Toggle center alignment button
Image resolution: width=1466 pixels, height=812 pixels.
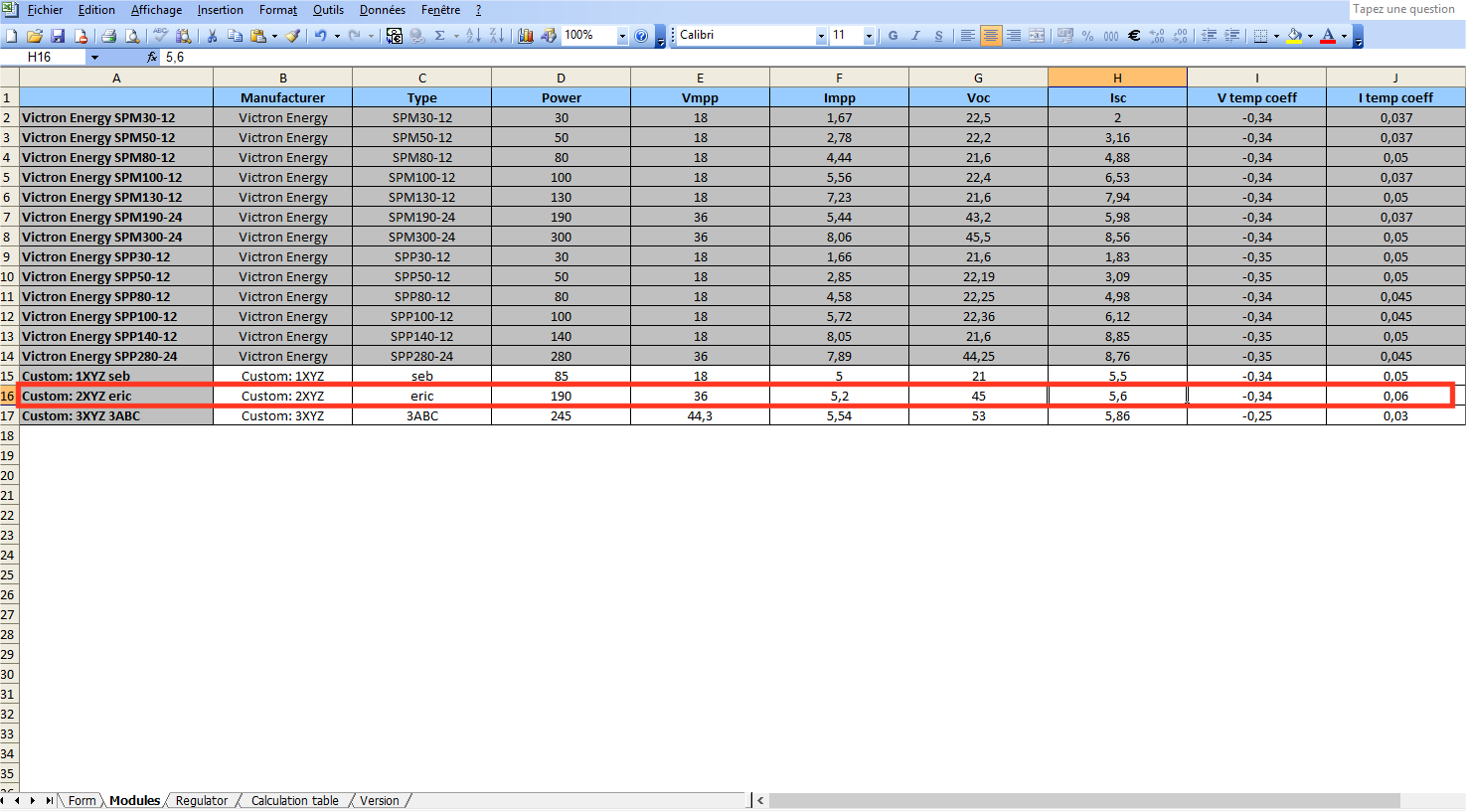(x=991, y=36)
